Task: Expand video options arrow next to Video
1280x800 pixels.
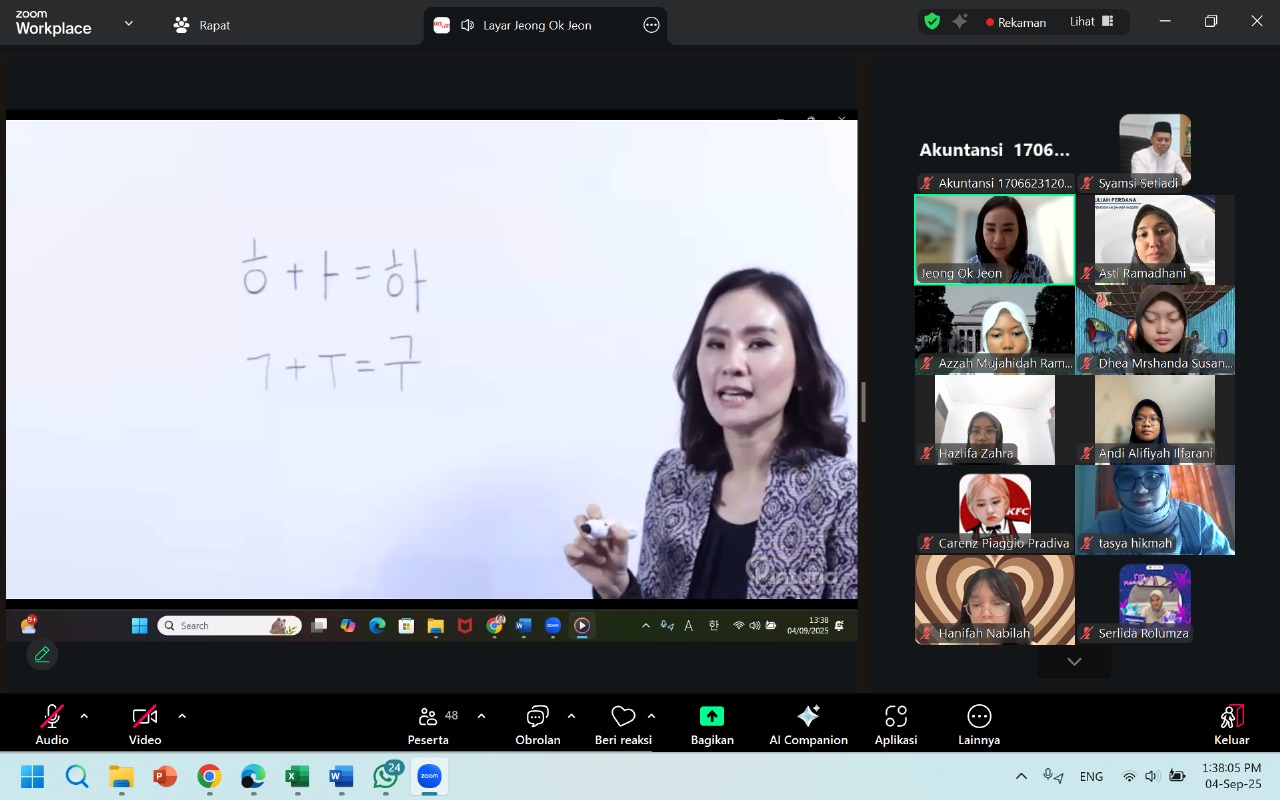Action: [182, 716]
